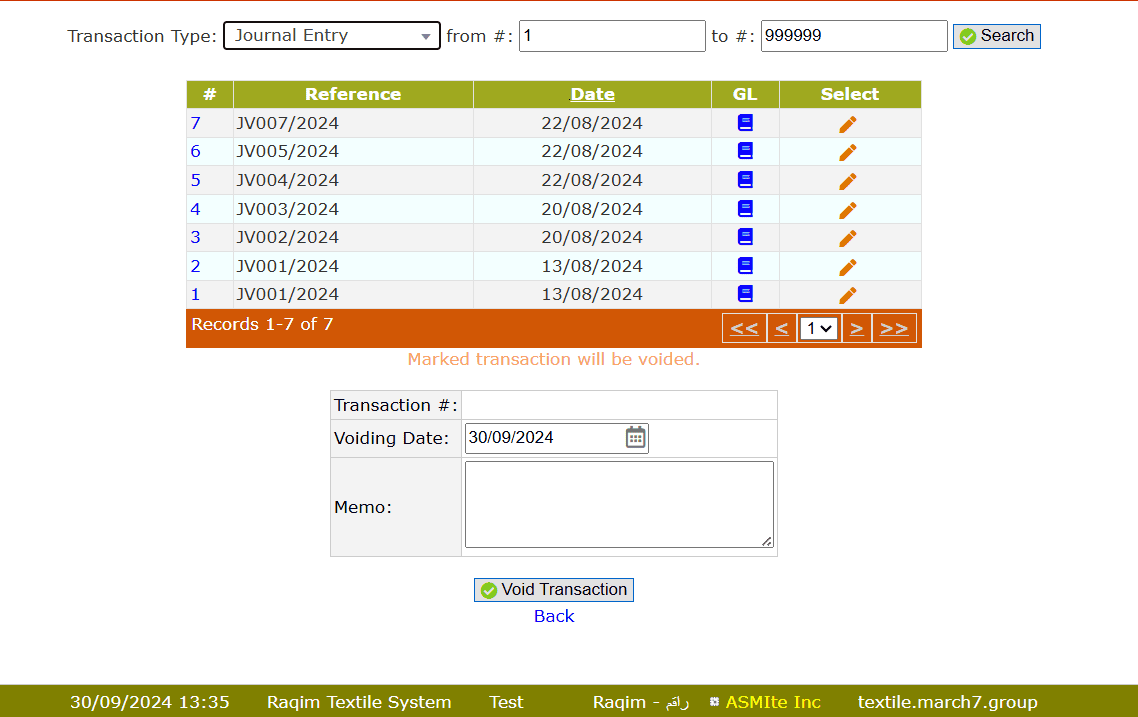Expand the Transaction Type dropdown

[331, 36]
